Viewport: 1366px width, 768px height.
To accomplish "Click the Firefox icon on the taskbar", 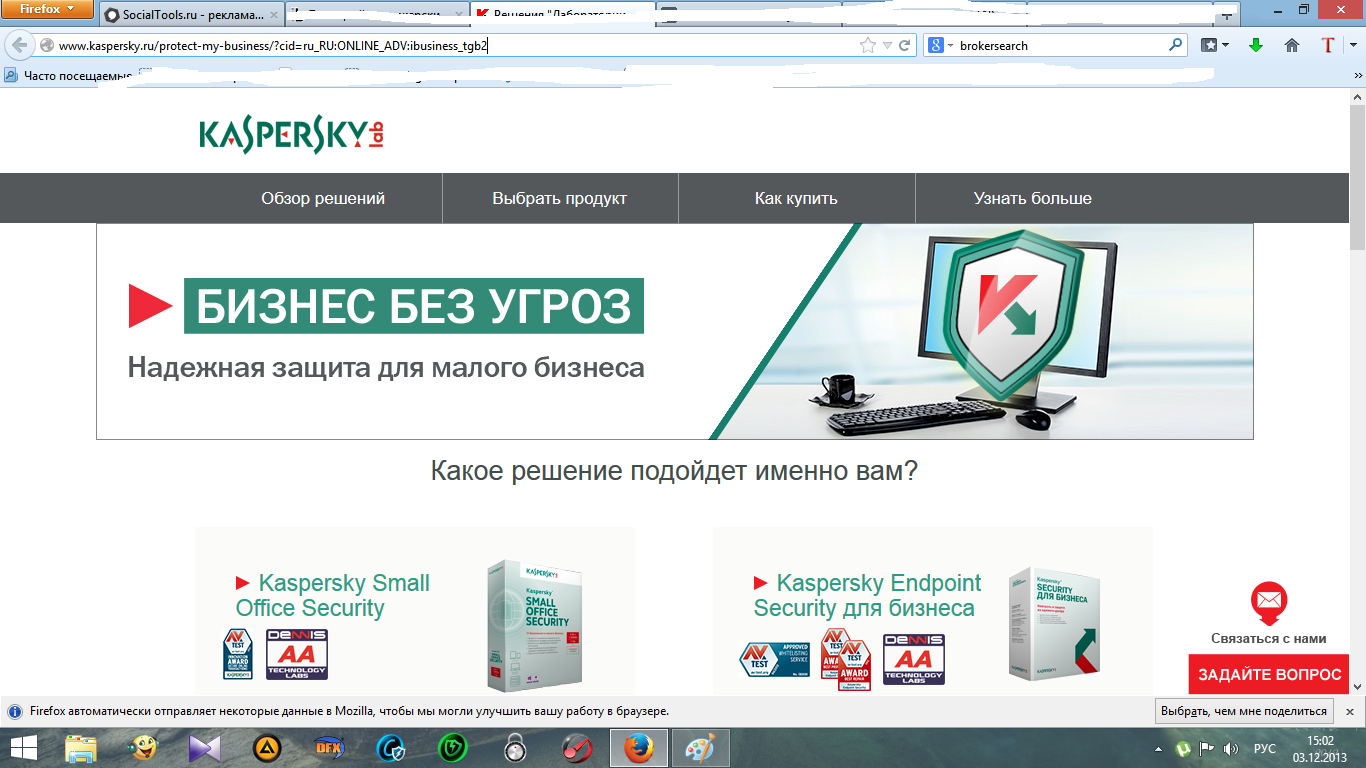I will click(638, 748).
